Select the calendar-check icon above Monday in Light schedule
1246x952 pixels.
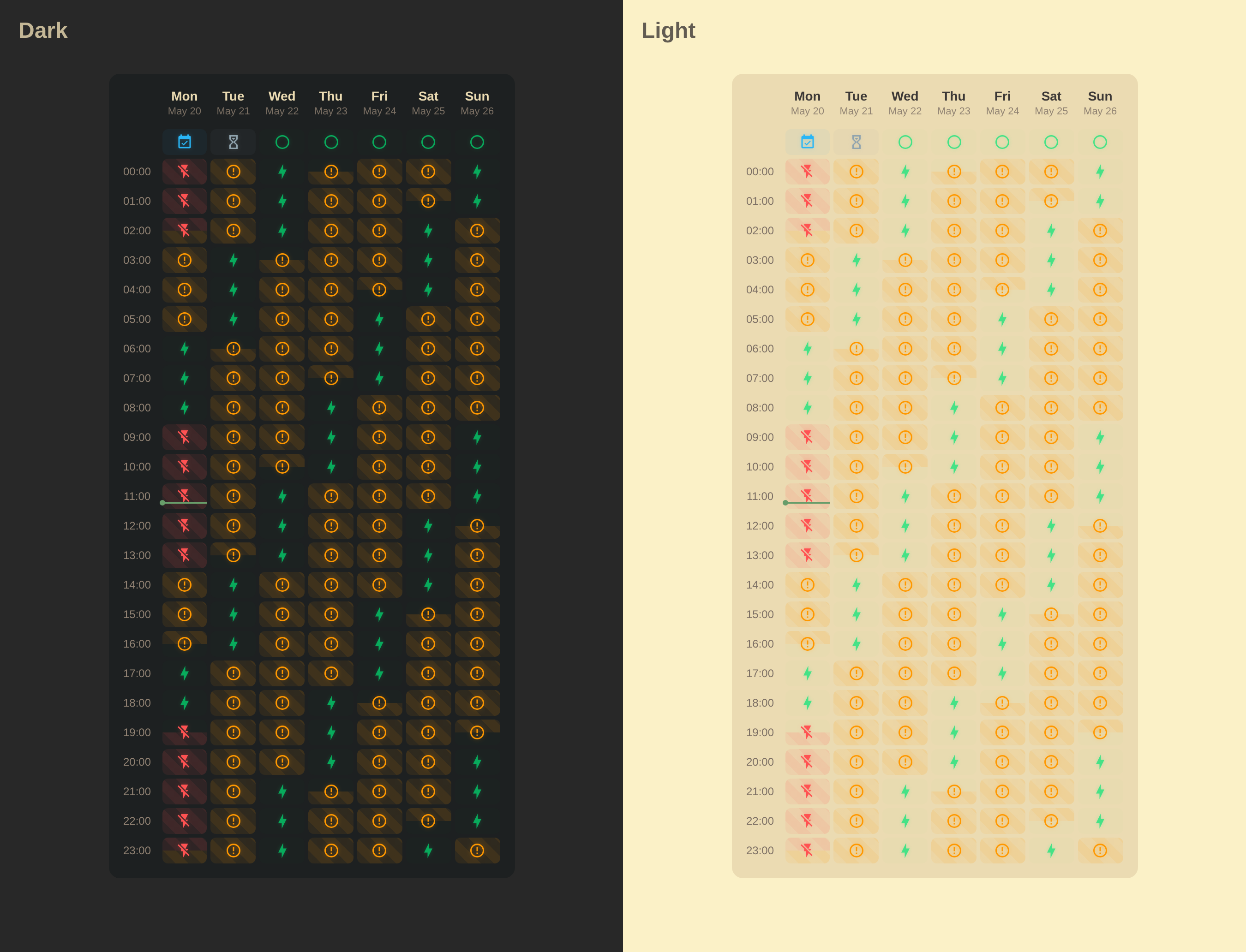(x=808, y=142)
